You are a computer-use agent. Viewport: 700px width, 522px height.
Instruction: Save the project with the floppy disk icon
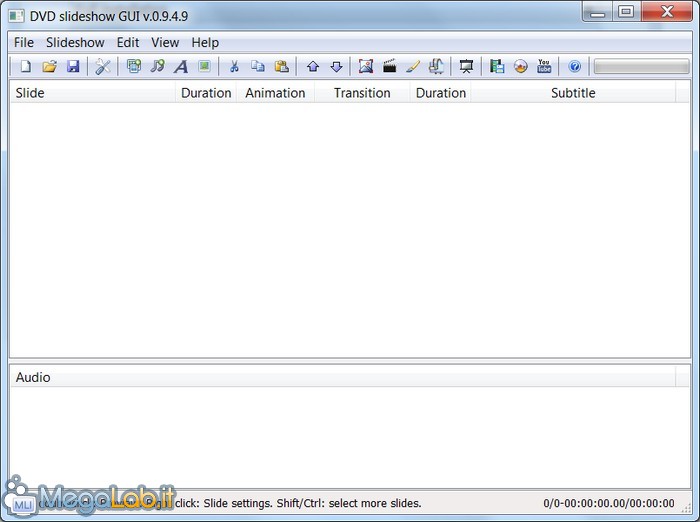coord(73,67)
